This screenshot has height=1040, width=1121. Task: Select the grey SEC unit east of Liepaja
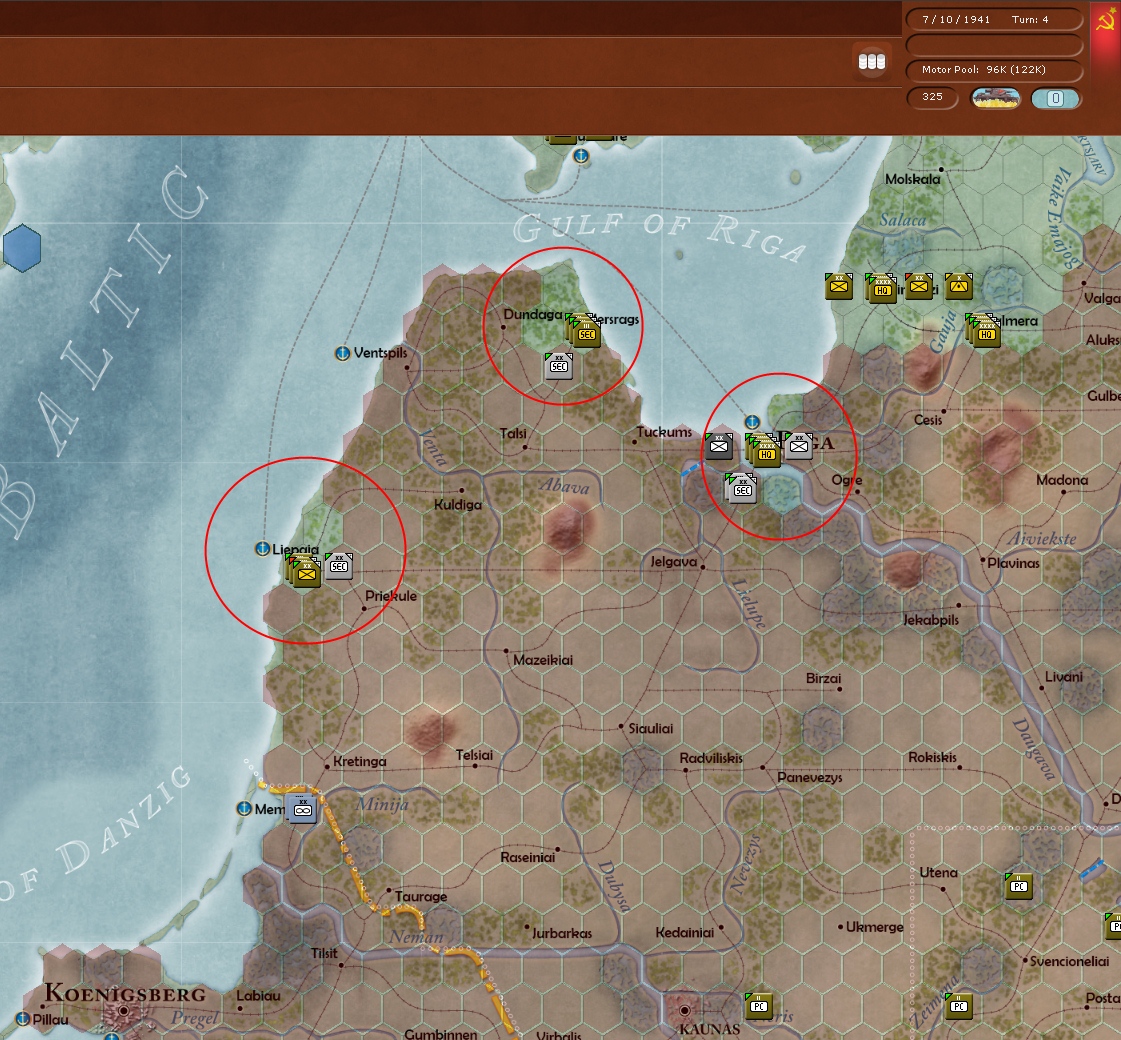[x=339, y=565]
